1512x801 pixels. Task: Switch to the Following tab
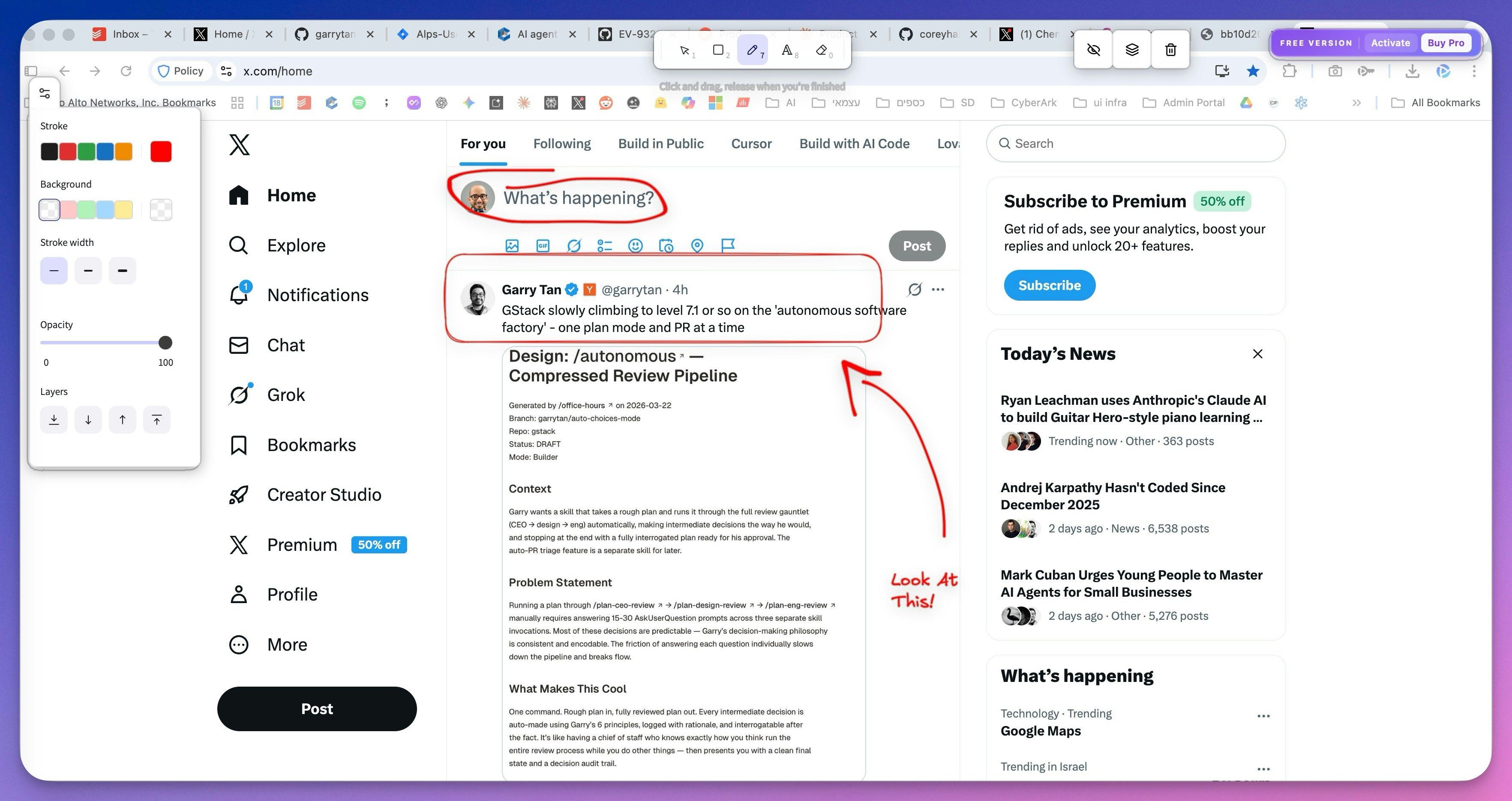pyautogui.click(x=562, y=144)
